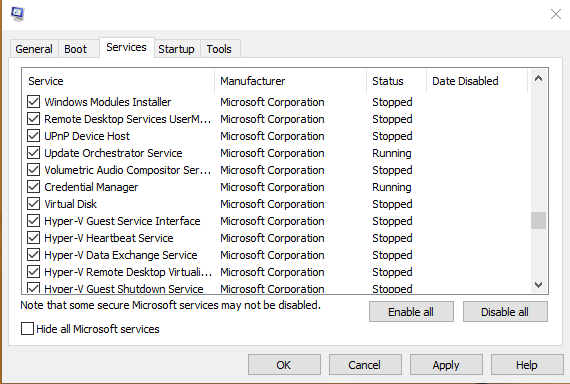Click the services list scrollbar thumb
Image resolution: width=570 pixels, height=384 pixels.
pyautogui.click(x=538, y=220)
